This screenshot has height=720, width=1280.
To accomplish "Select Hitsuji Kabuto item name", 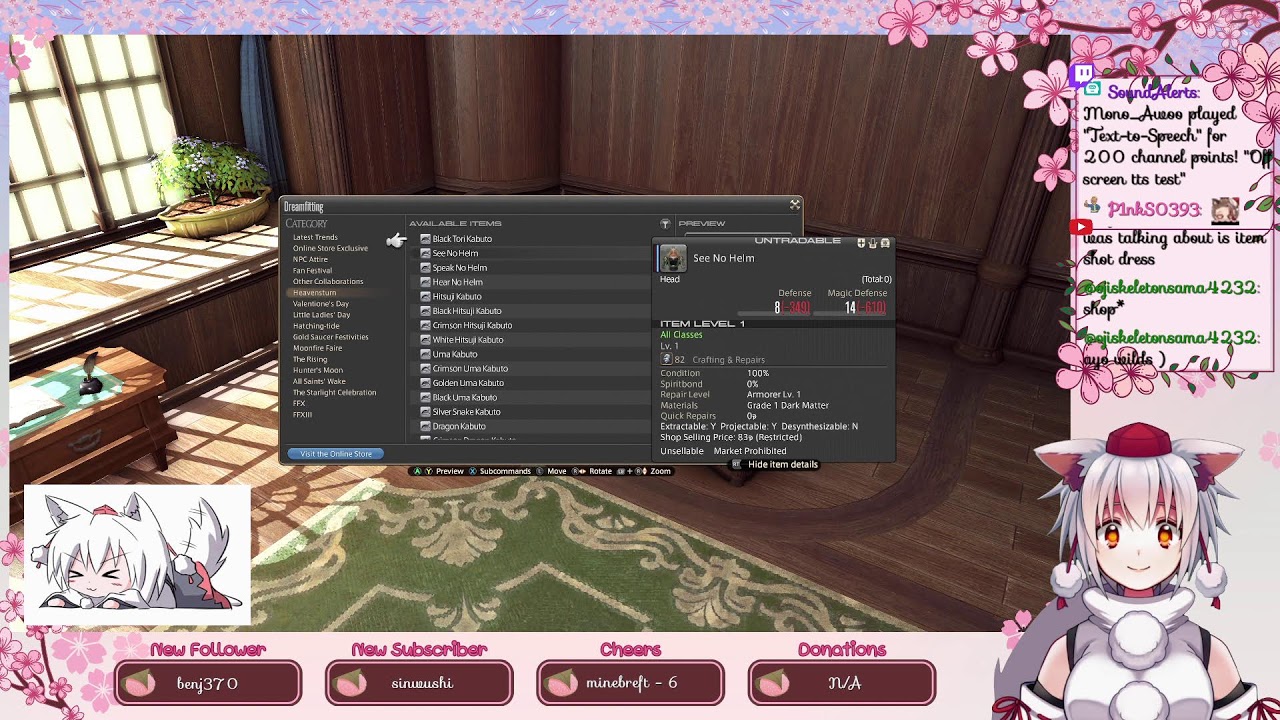I will point(457,296).
